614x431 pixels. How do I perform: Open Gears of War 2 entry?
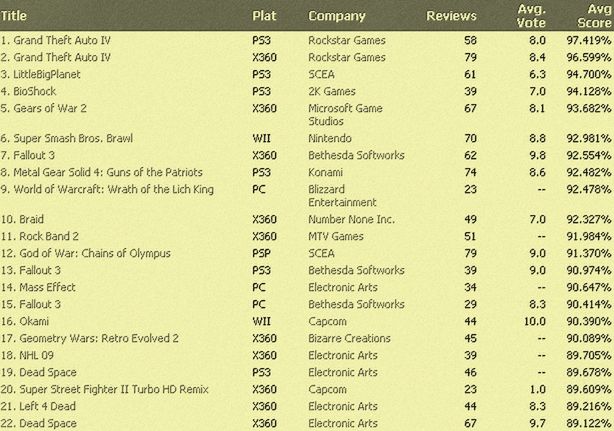[50, 108]
